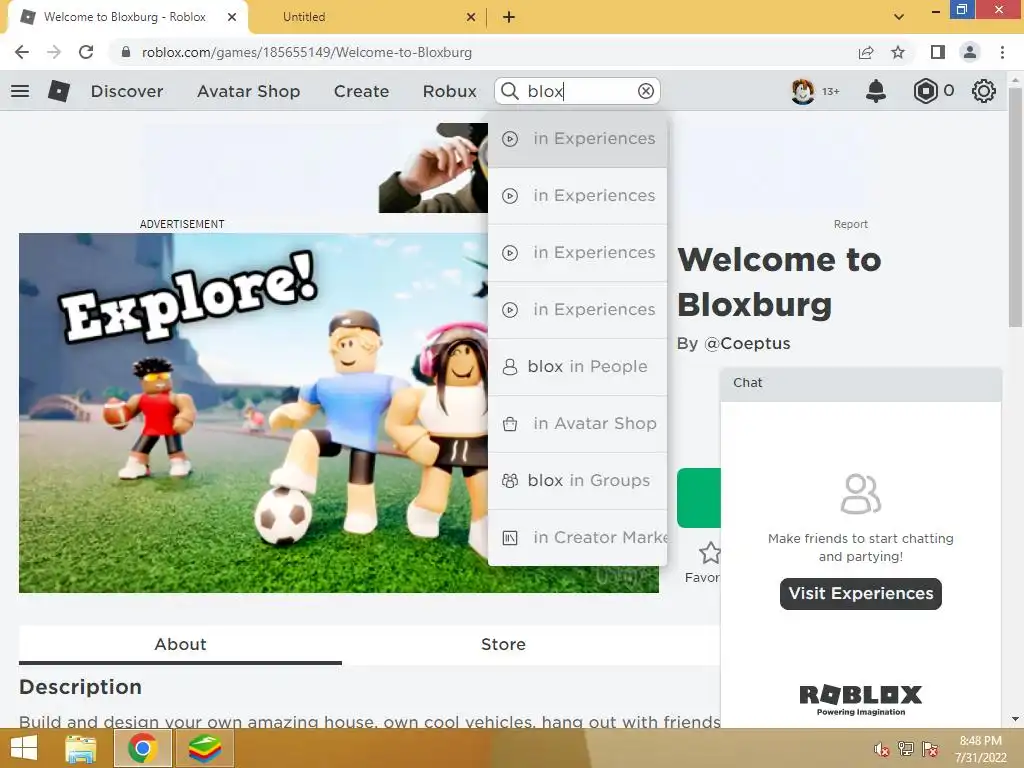This screenshot has height=768, width=1024.
Task: Open the settings gear menu
Action: point(984,91)
